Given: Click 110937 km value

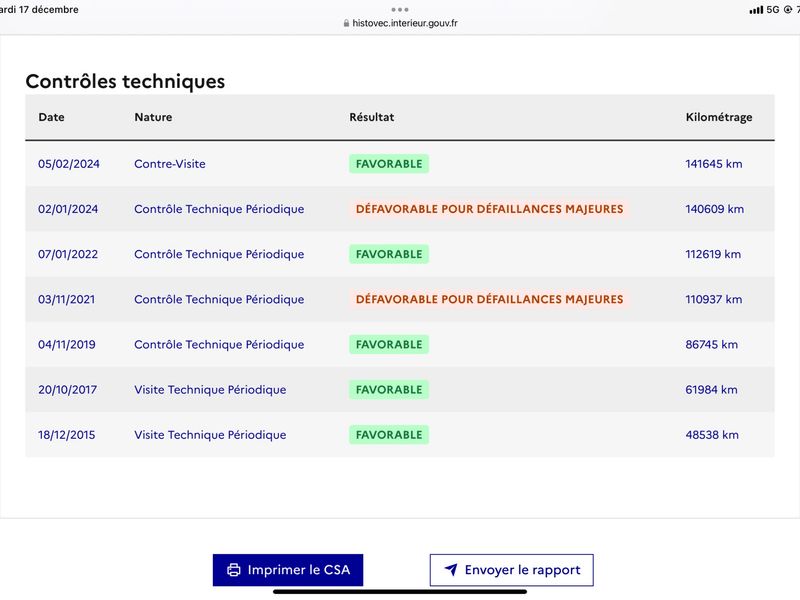Looking at the screenshot, I should 714,299.
